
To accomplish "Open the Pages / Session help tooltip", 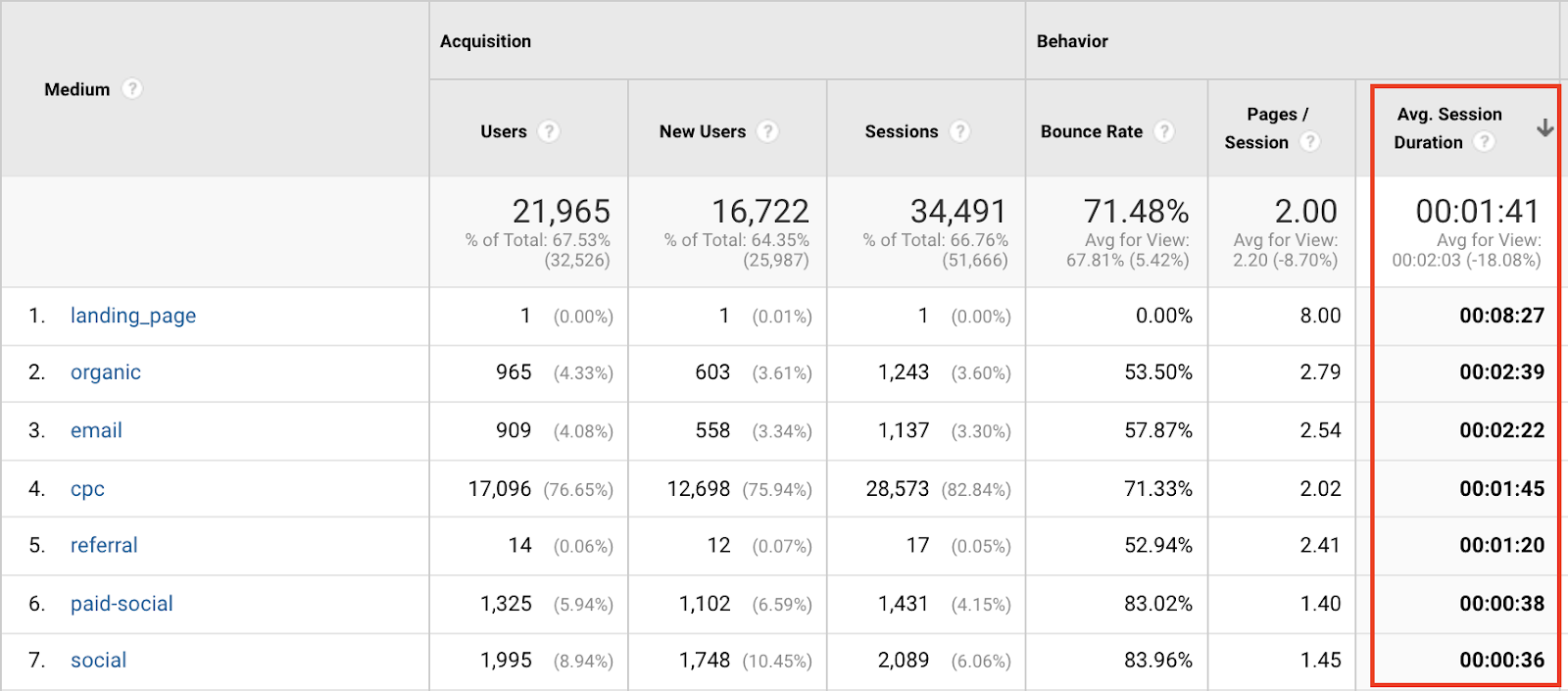I will click(x=1311, y=141).
